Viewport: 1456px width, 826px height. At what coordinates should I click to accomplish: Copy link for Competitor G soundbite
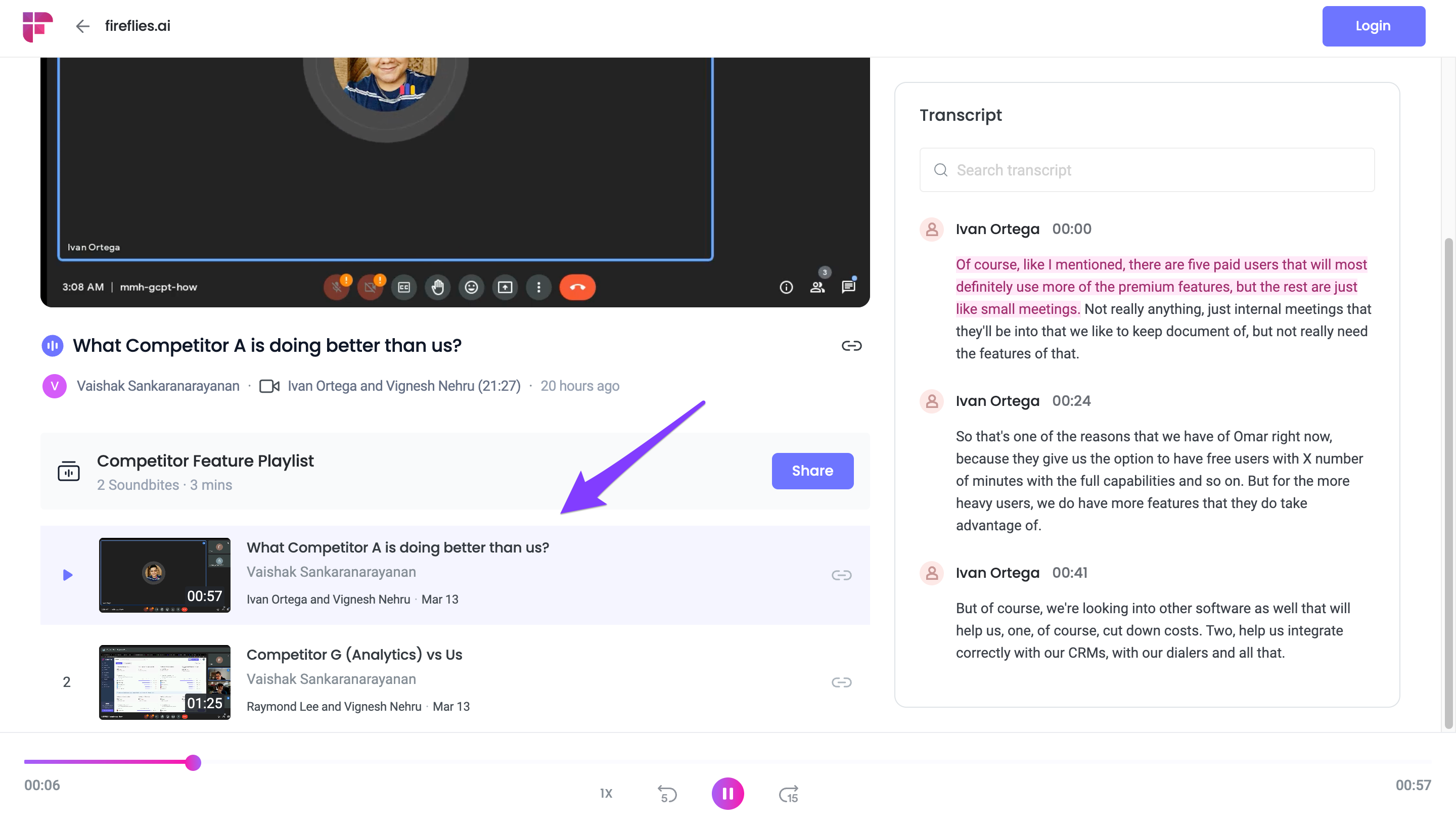tap(841, 682)
